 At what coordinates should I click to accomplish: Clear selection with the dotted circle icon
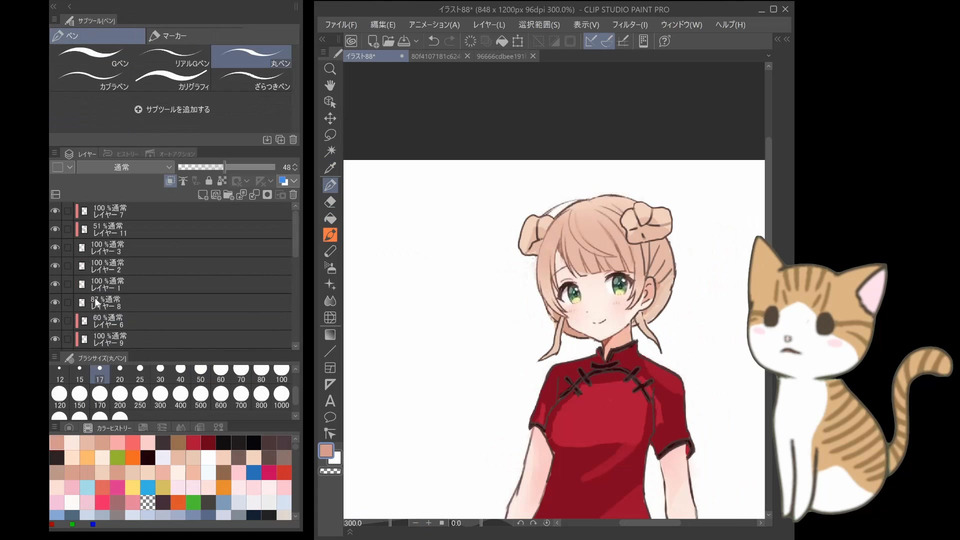coord(470,41)
